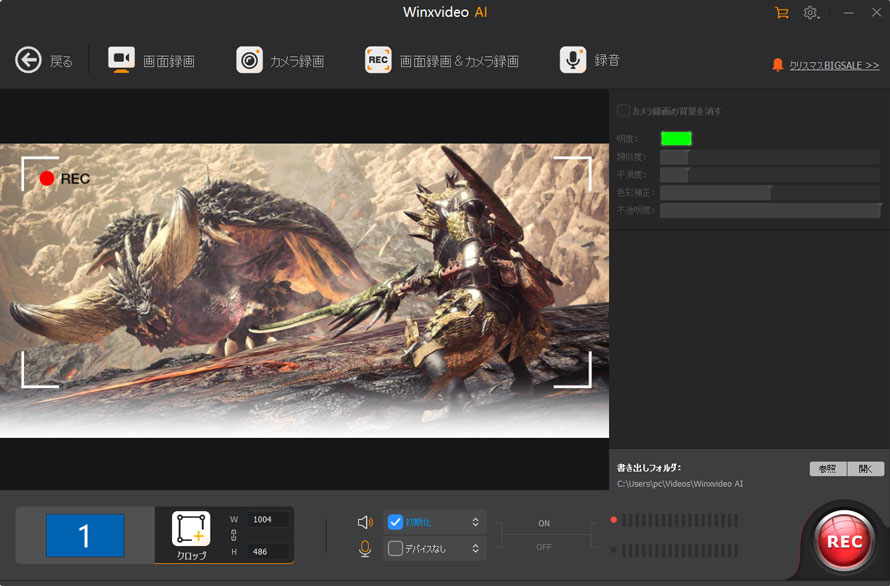Click the 参照 browse button

click(x=827, y=468)
